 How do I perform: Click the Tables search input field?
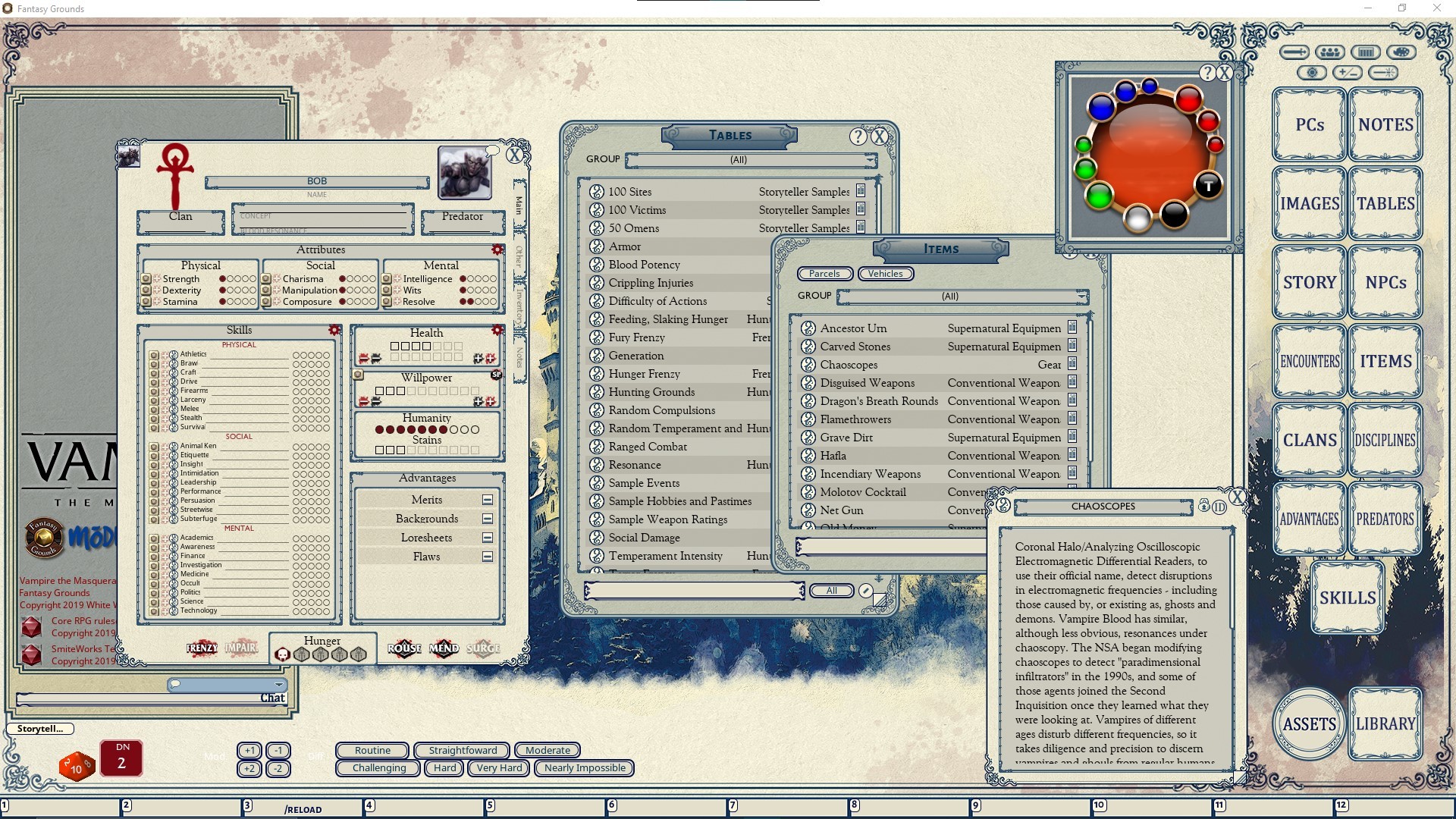click(694, 591)
